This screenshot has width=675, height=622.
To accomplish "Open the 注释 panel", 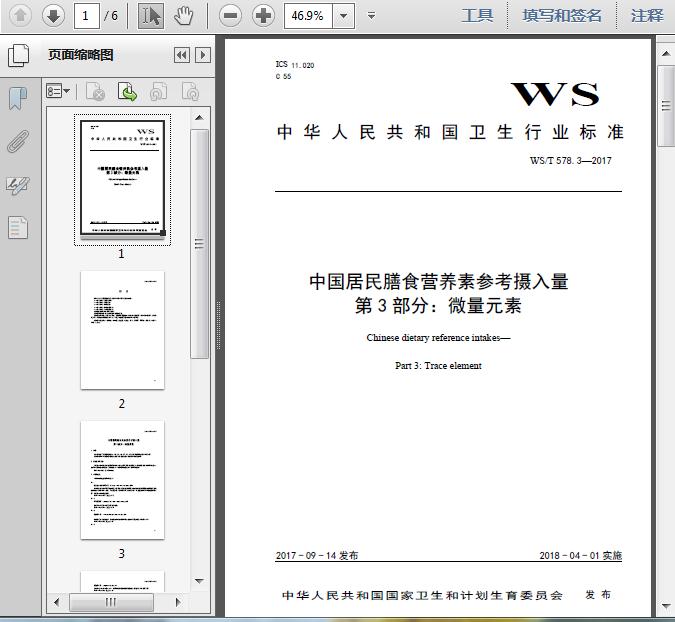I will pos(647,15).
